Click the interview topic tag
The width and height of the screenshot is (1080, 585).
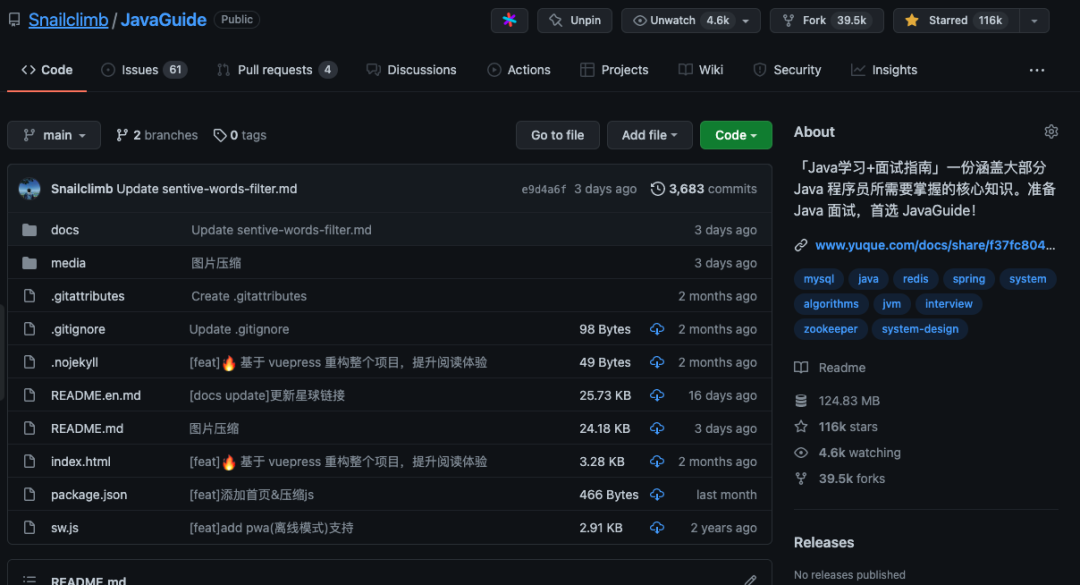click(x=948, y=304)
